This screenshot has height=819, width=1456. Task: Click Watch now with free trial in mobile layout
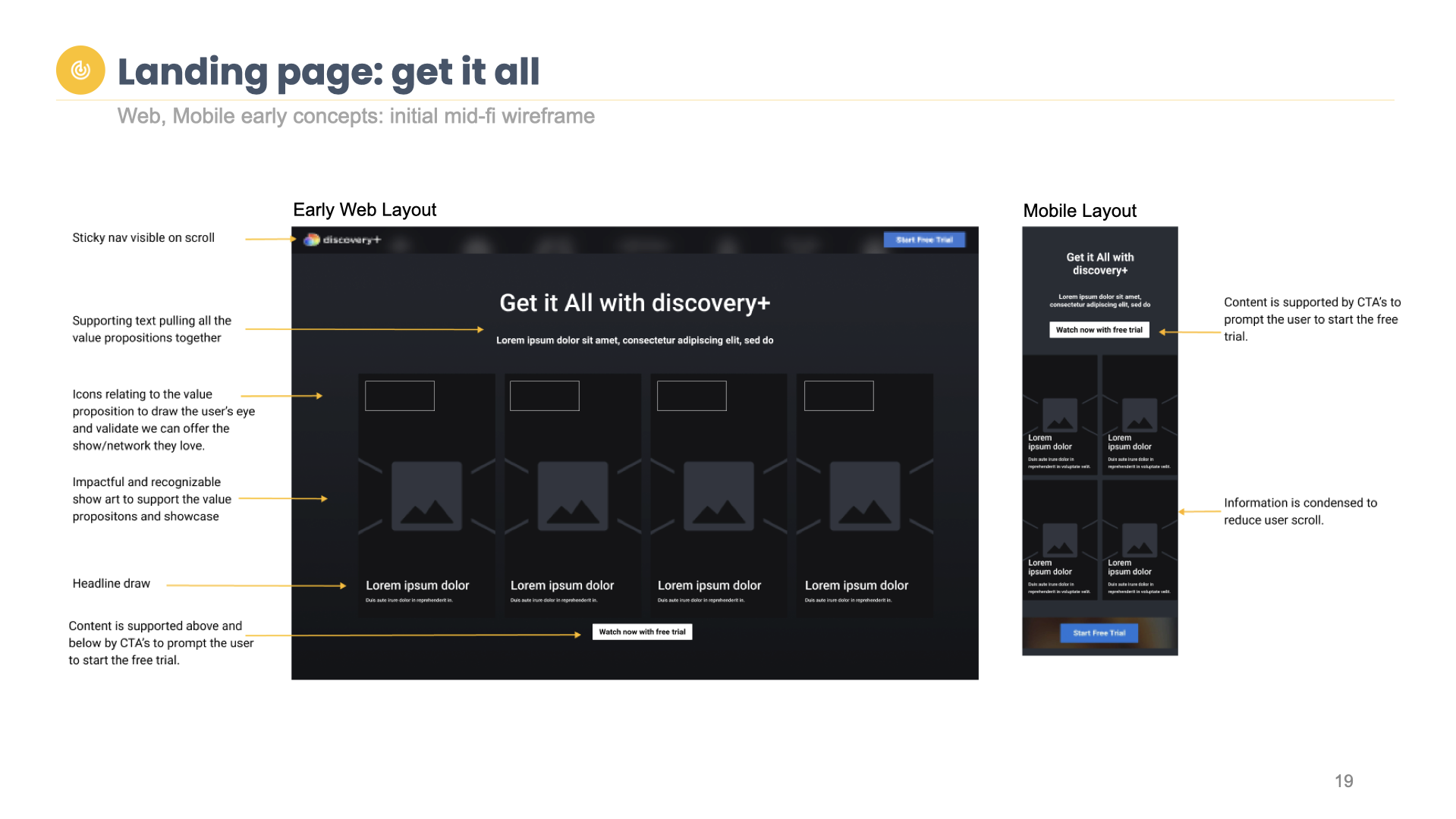1099,330
